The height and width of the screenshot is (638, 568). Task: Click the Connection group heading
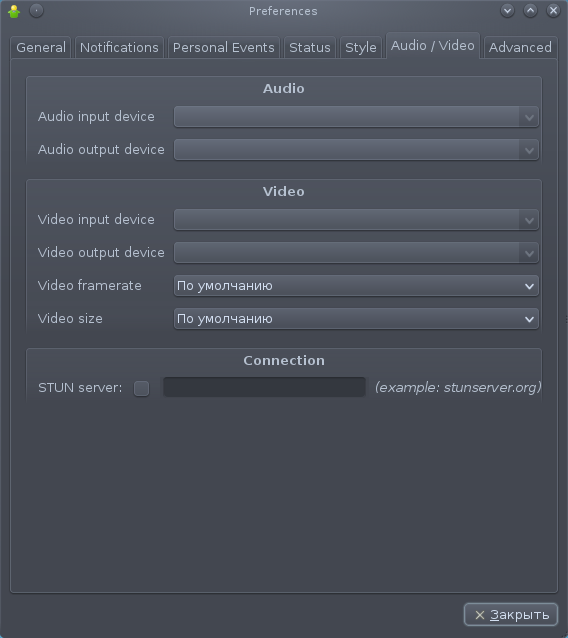[284, 361]
